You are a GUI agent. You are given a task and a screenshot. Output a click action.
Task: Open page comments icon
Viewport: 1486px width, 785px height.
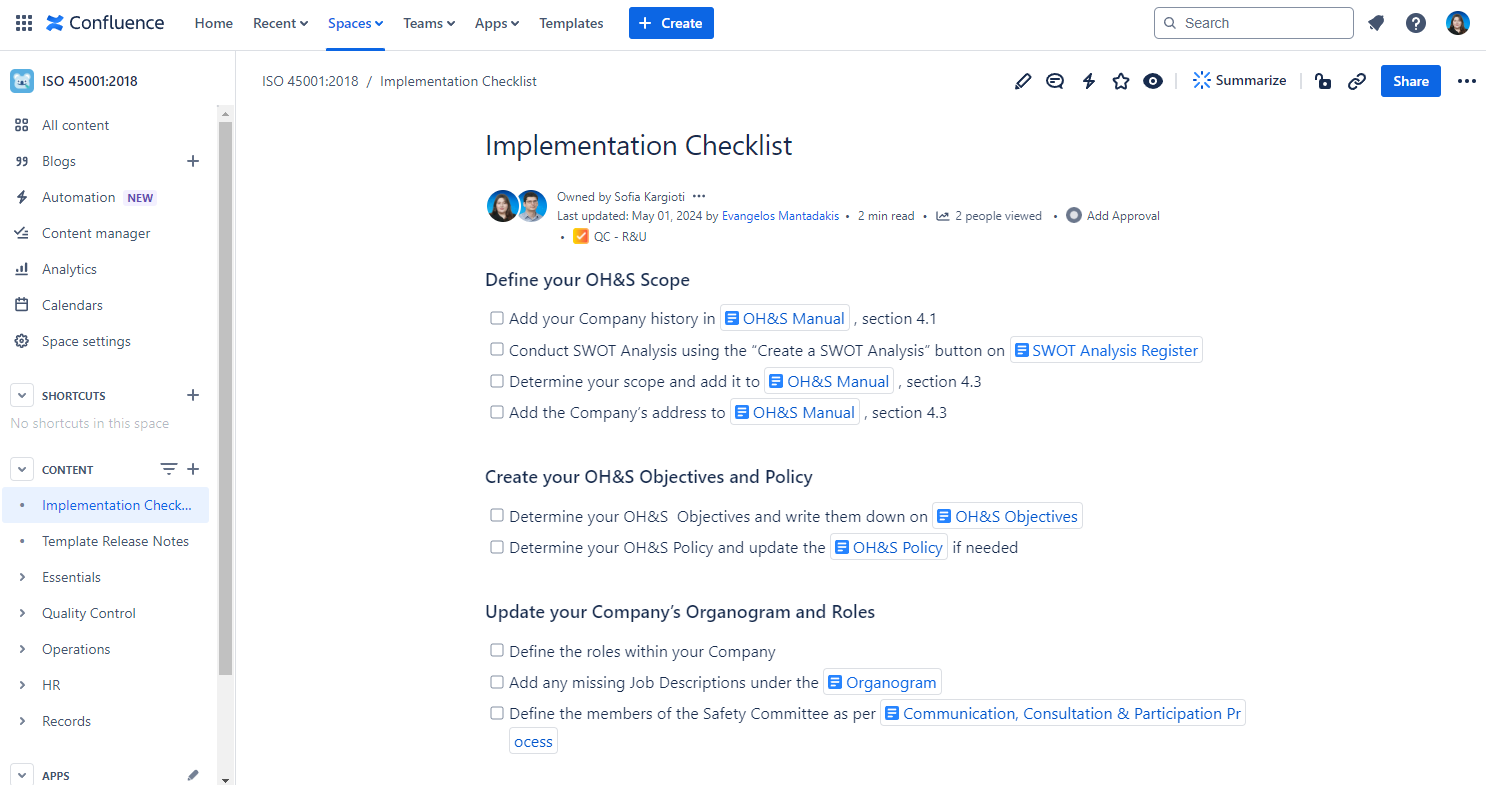click(x=1055, y=81)
